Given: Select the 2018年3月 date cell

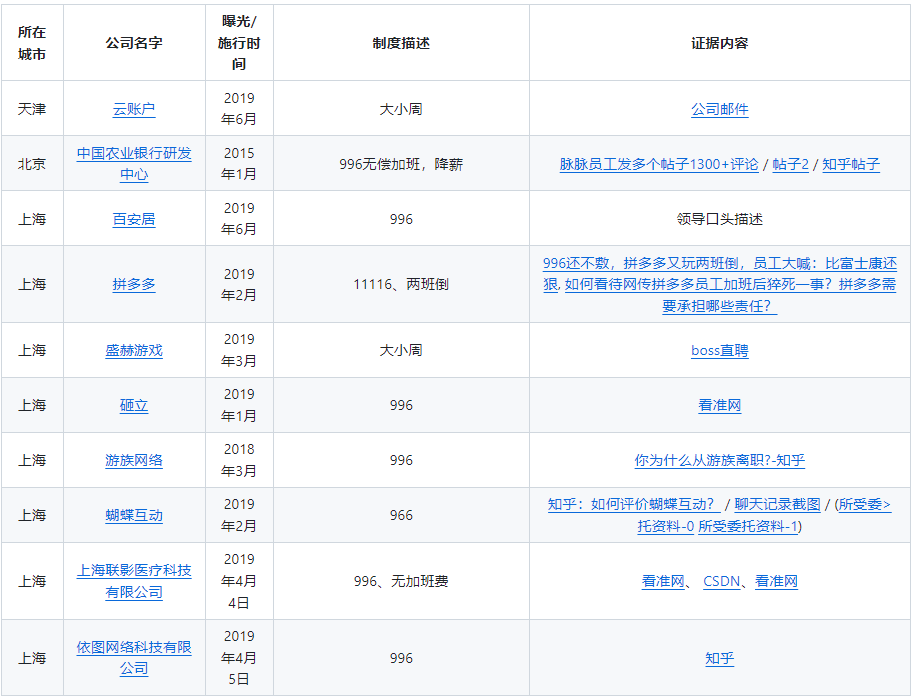Looking at the screenshot, I should [x=239, y=460].
